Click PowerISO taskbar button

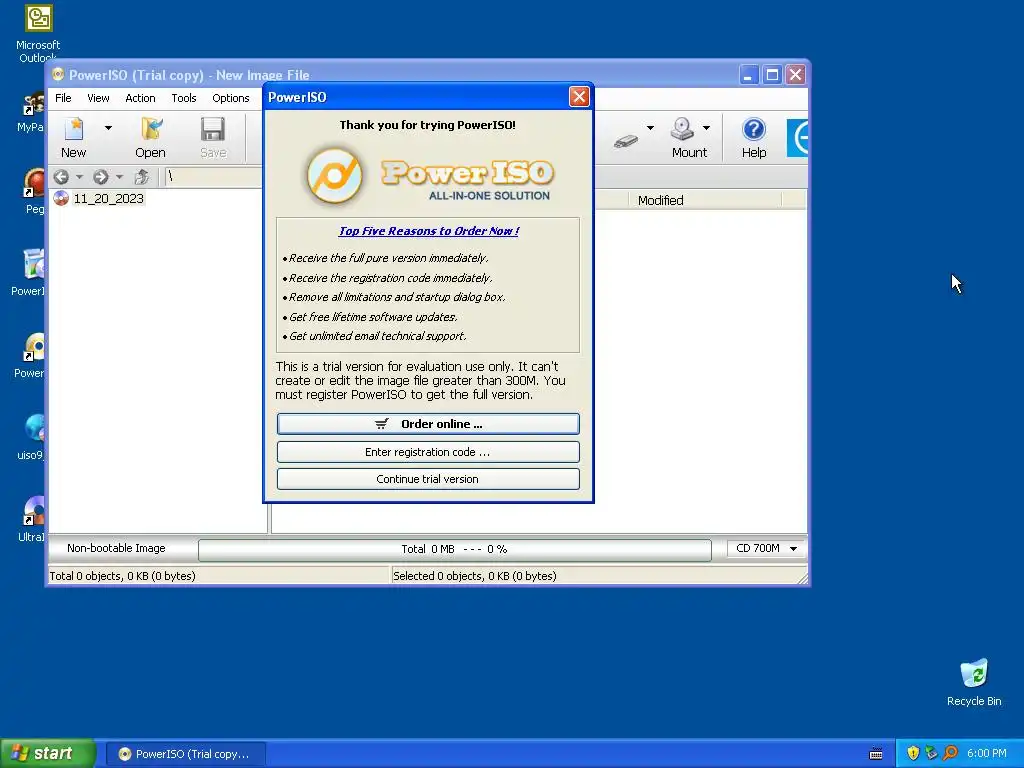(x=185, y=754)
